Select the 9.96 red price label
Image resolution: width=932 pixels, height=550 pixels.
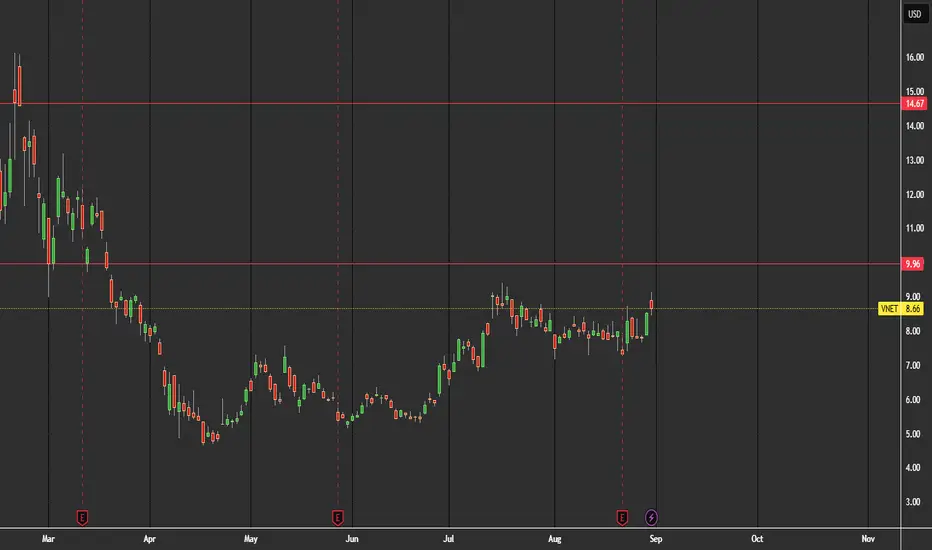click(913, 263)
